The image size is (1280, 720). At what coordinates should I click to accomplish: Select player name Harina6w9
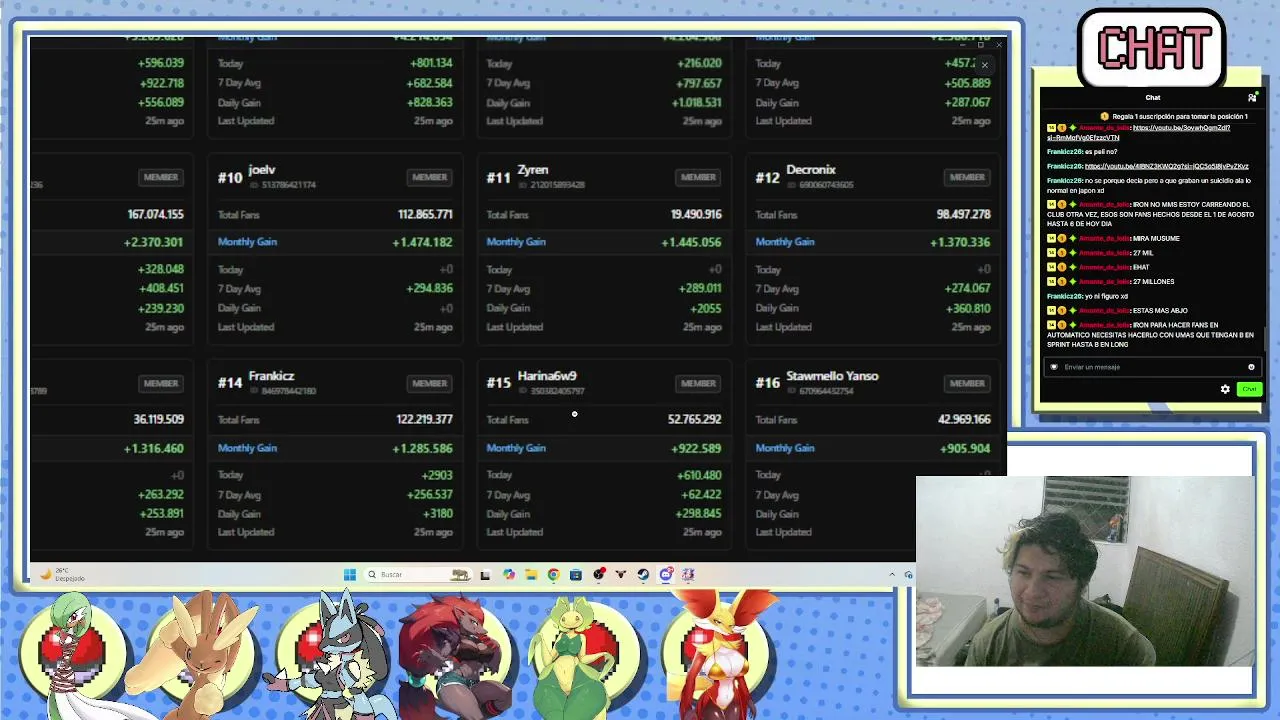[x=547, y=376]
